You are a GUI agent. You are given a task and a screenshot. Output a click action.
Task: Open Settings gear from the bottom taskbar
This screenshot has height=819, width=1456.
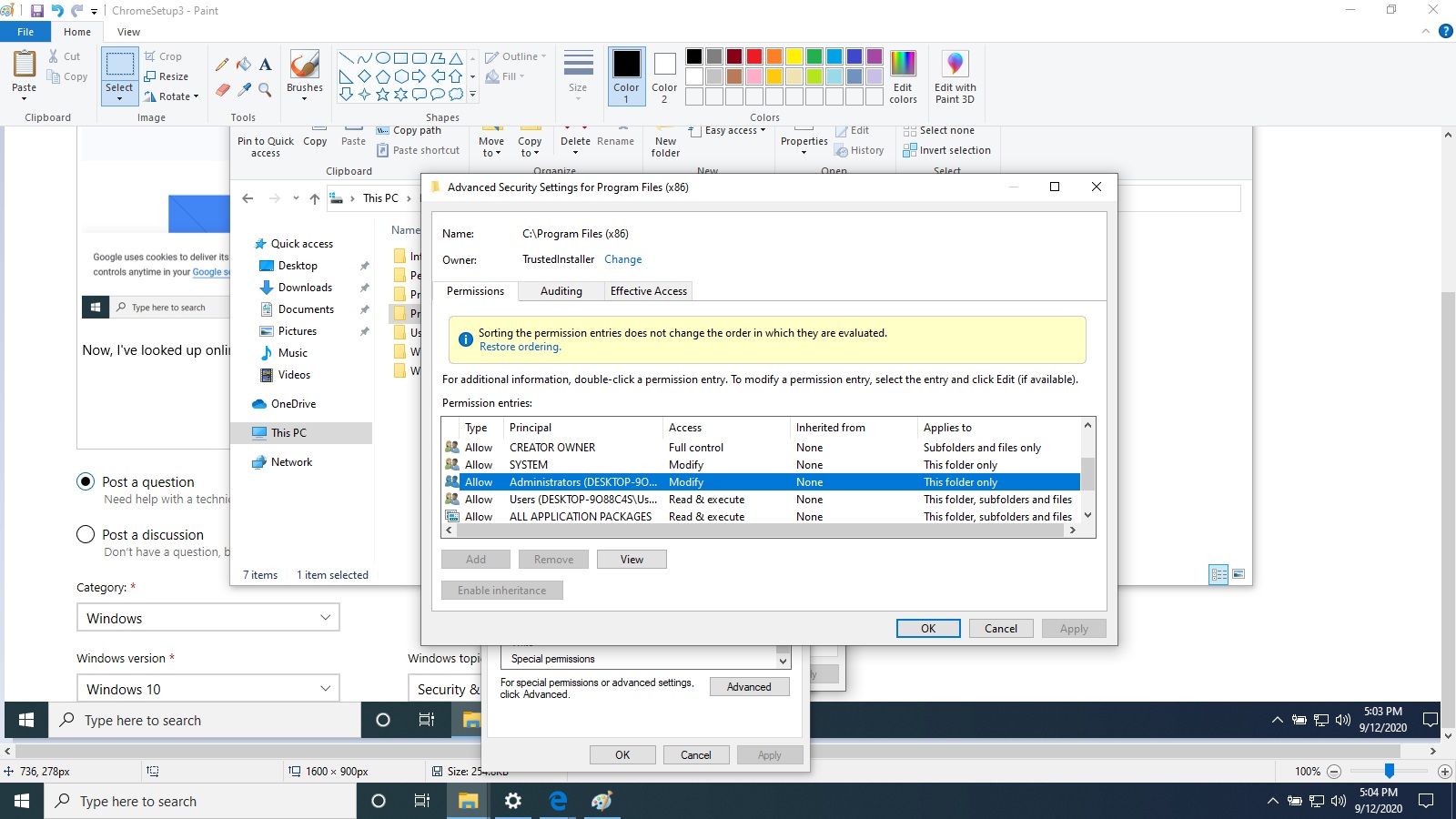tap(513, 801)
